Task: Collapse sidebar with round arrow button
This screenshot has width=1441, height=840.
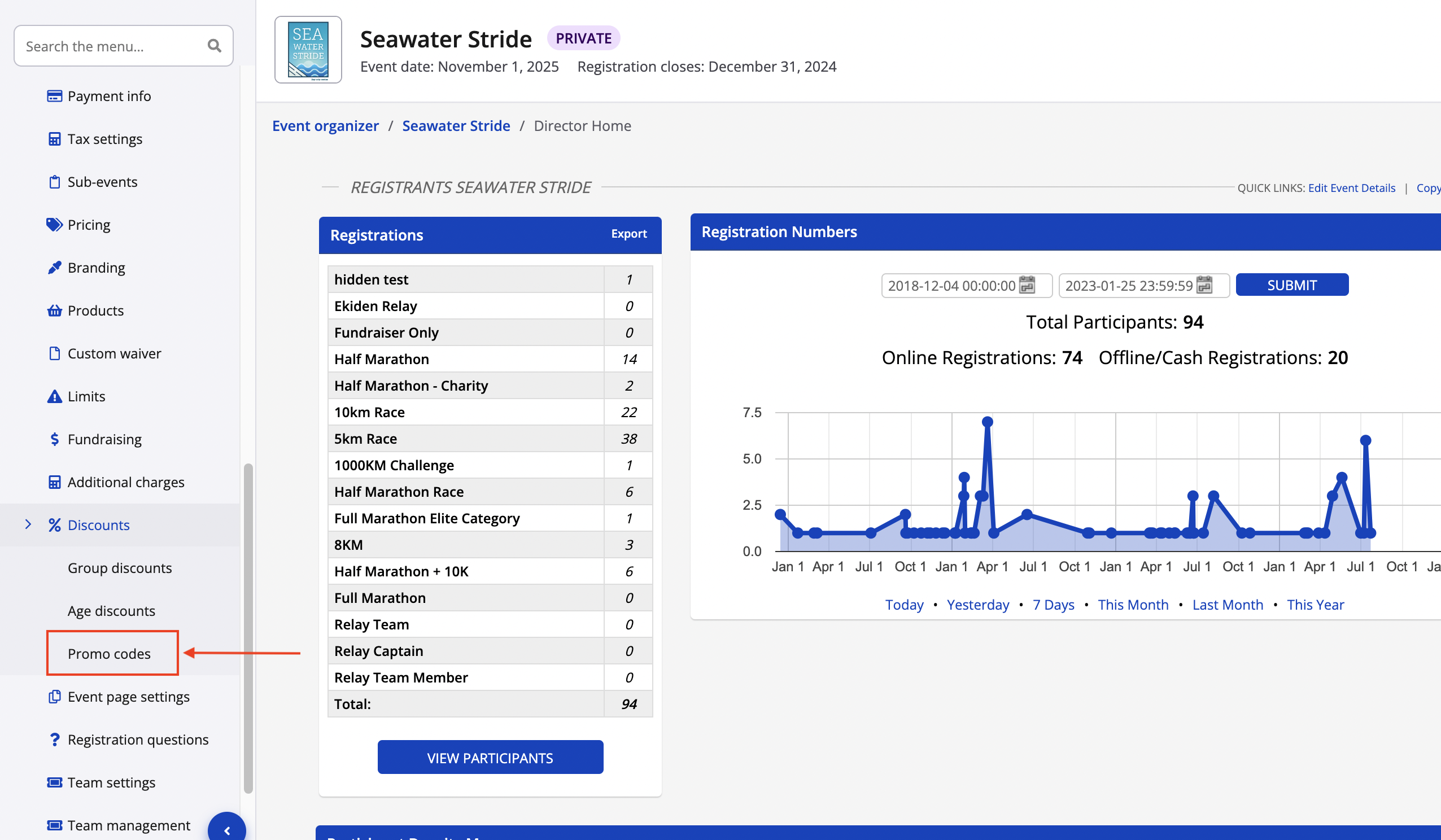Action: [x=227, y=830]
